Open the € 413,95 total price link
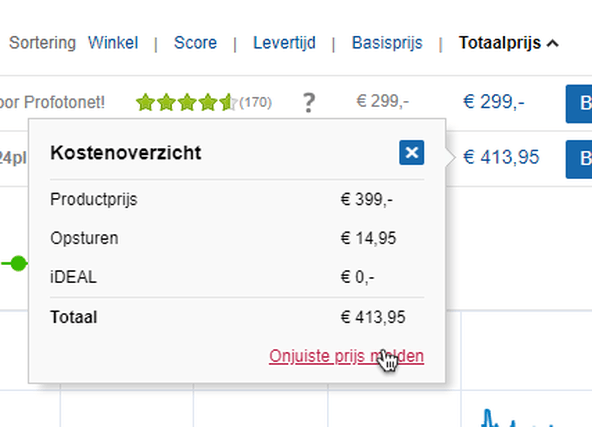 [x=501, y=157]
